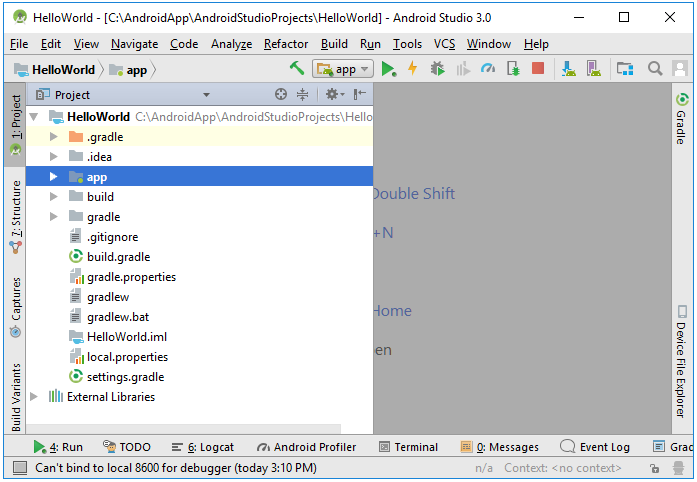Viewport: 697px width, 482px height.
Task: Click the Search Everywhere magnifier icon
Action: (655, 68)
